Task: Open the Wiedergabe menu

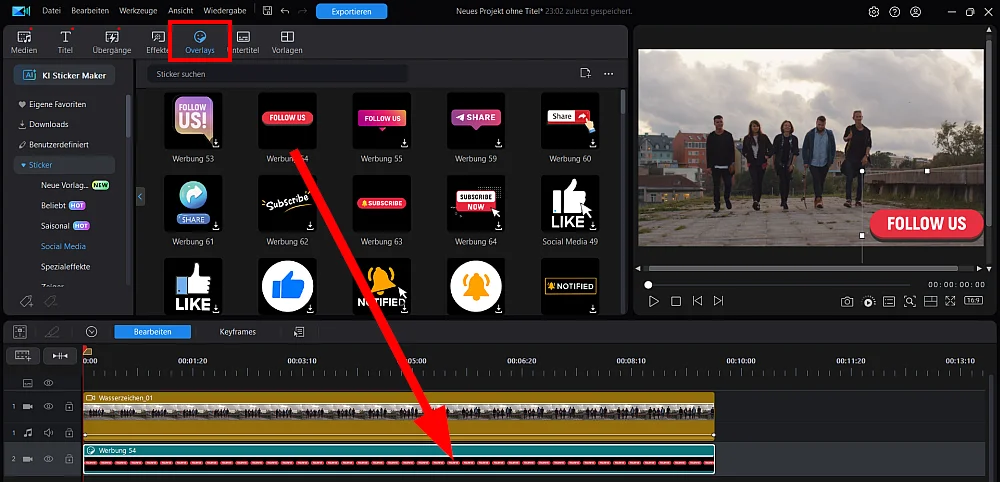Action: (x=224, y=11)
